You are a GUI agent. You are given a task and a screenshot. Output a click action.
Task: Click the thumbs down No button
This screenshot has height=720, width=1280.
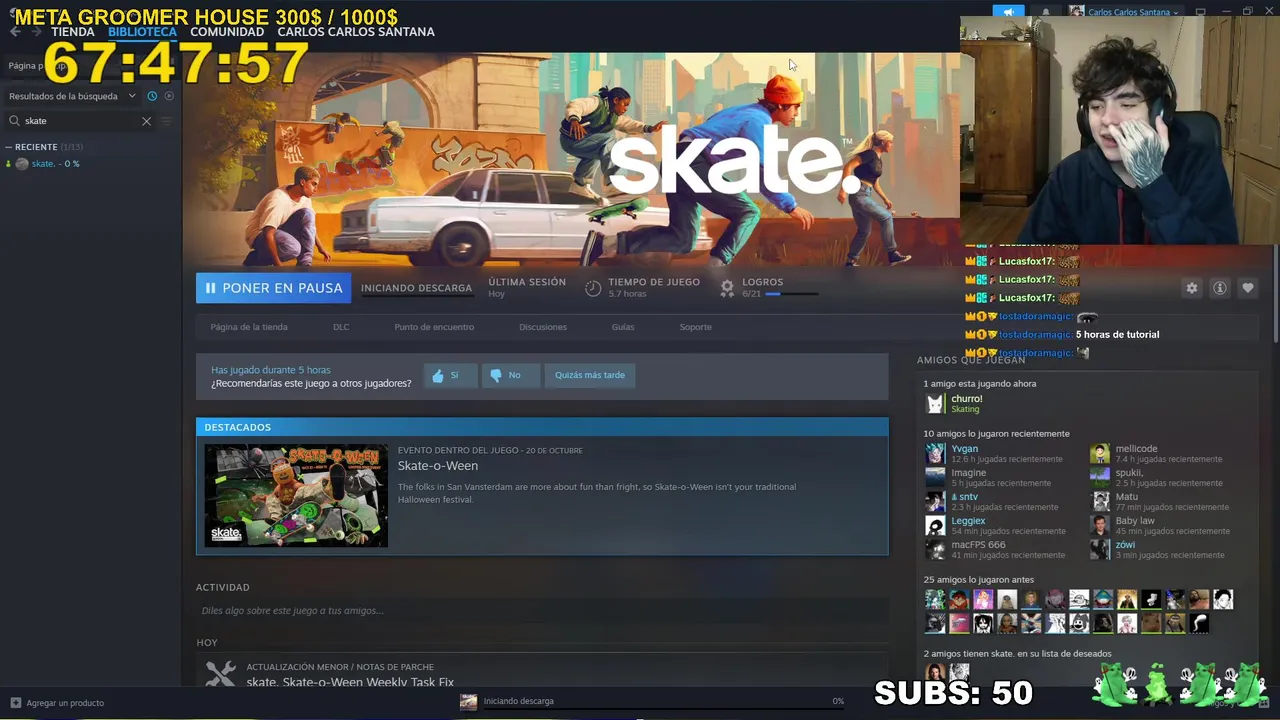point(510,375)
